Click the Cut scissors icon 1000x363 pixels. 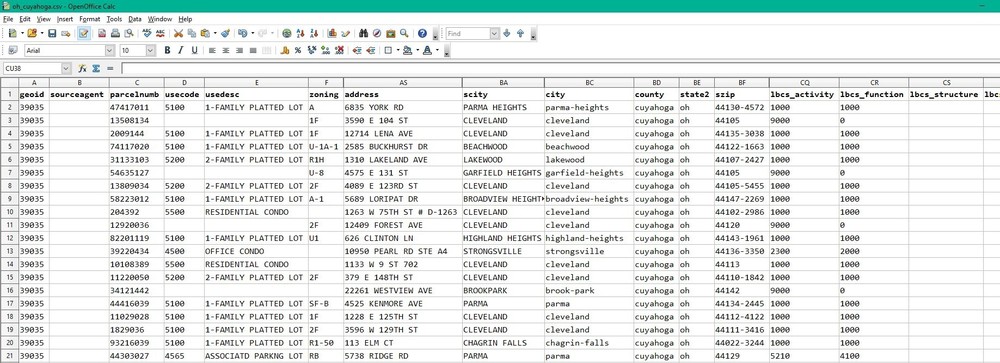(x=179, y=33)
